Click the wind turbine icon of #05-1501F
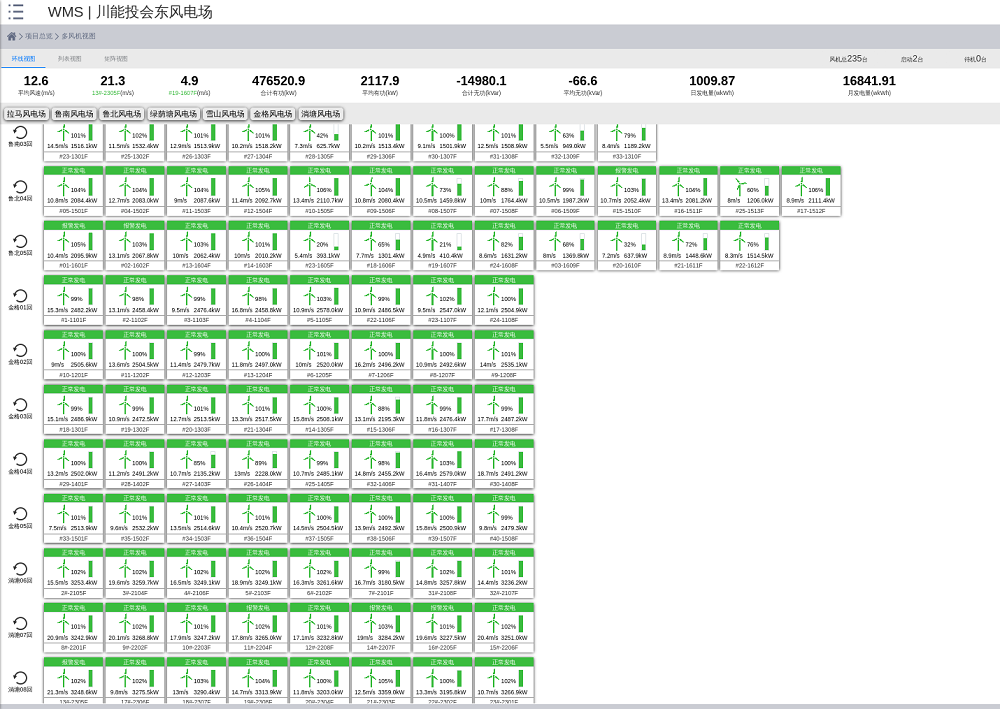Screen dimensions: 1000x709 (64, 188)
